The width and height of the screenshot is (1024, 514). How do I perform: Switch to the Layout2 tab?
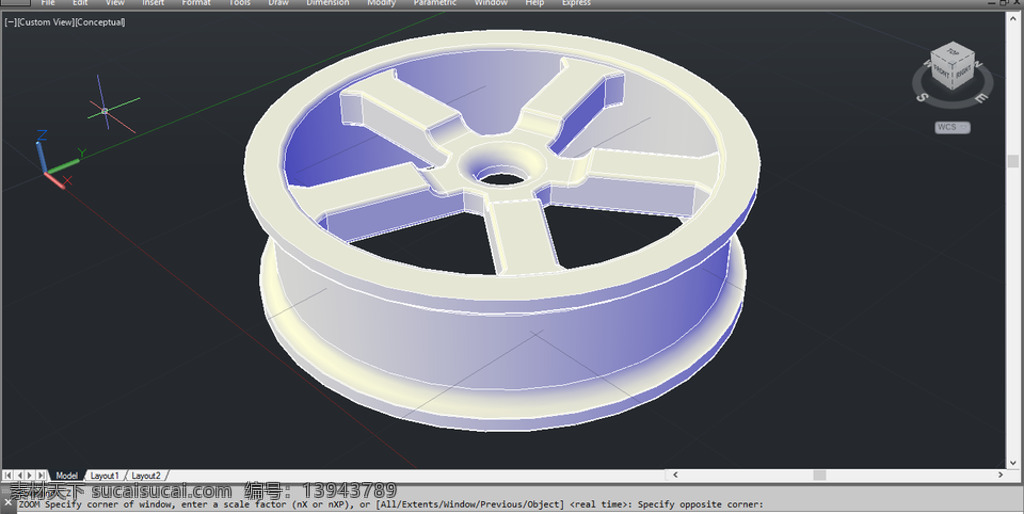[x=146, y=475]
